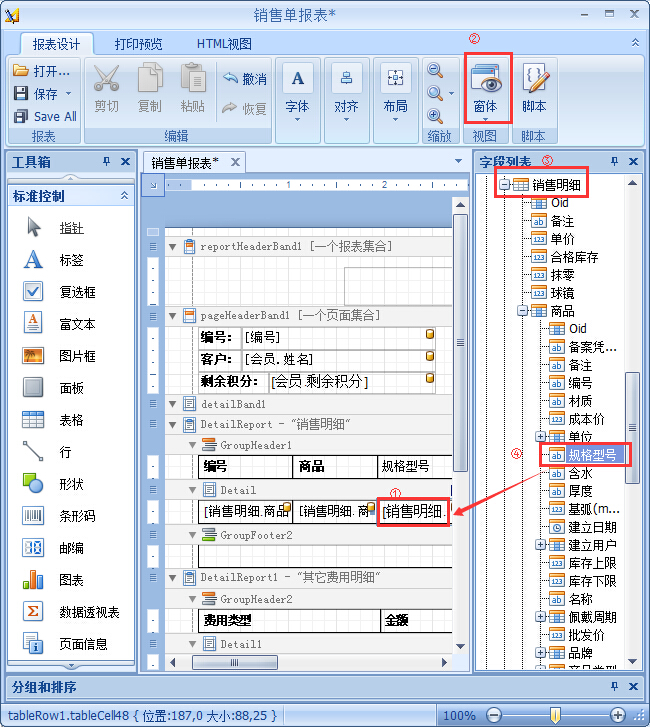The width and height of the screenshot is (650, 727).
Task: Toggle the 窗体 view windows button
Action: [485, 88]
